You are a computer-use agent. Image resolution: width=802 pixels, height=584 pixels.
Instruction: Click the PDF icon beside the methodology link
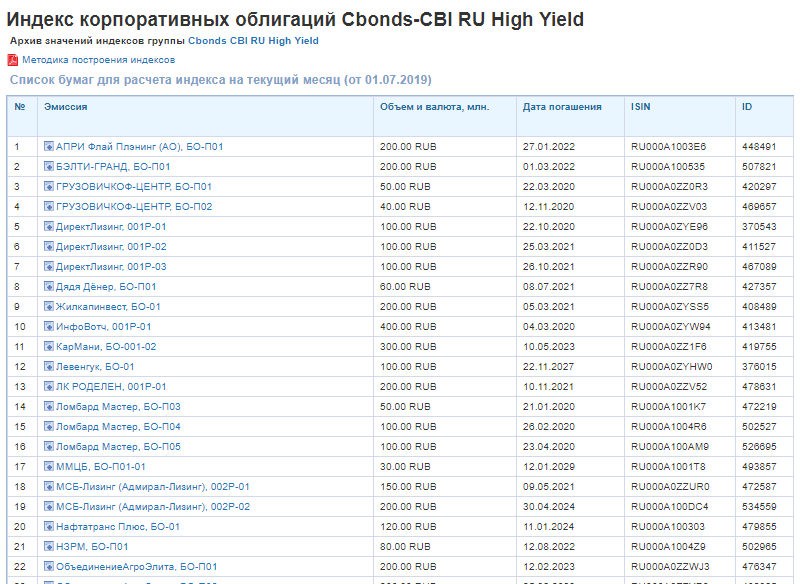click(x=13, y=60)
